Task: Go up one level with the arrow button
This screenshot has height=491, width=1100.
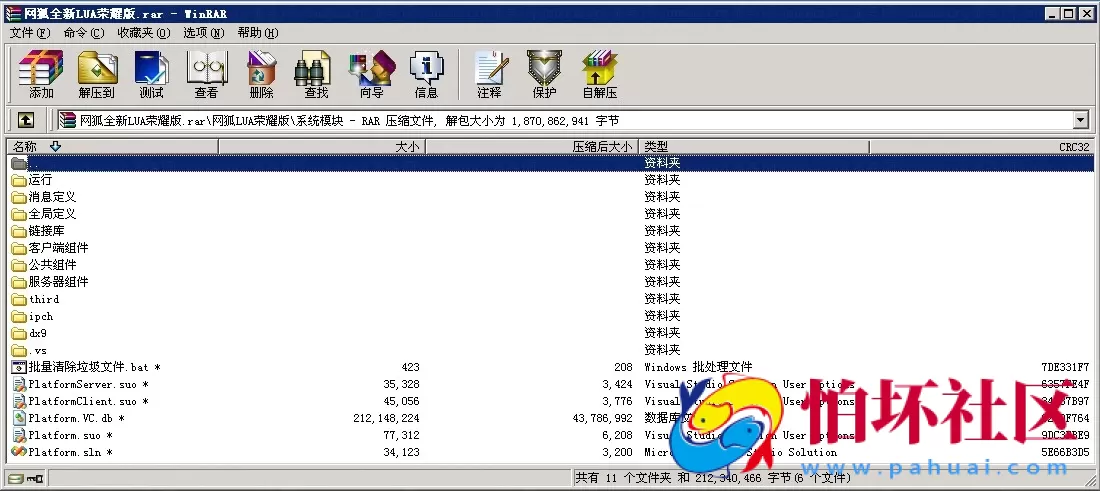Action: tap(25, 121)
